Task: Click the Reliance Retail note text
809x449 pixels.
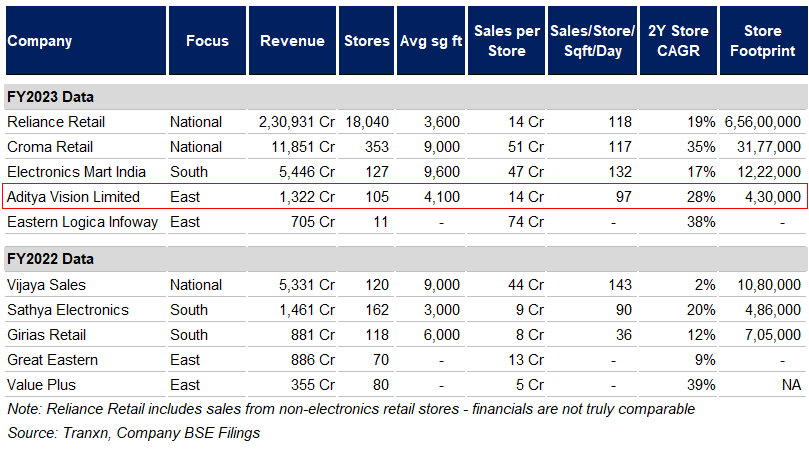Action: pos(351,409)
